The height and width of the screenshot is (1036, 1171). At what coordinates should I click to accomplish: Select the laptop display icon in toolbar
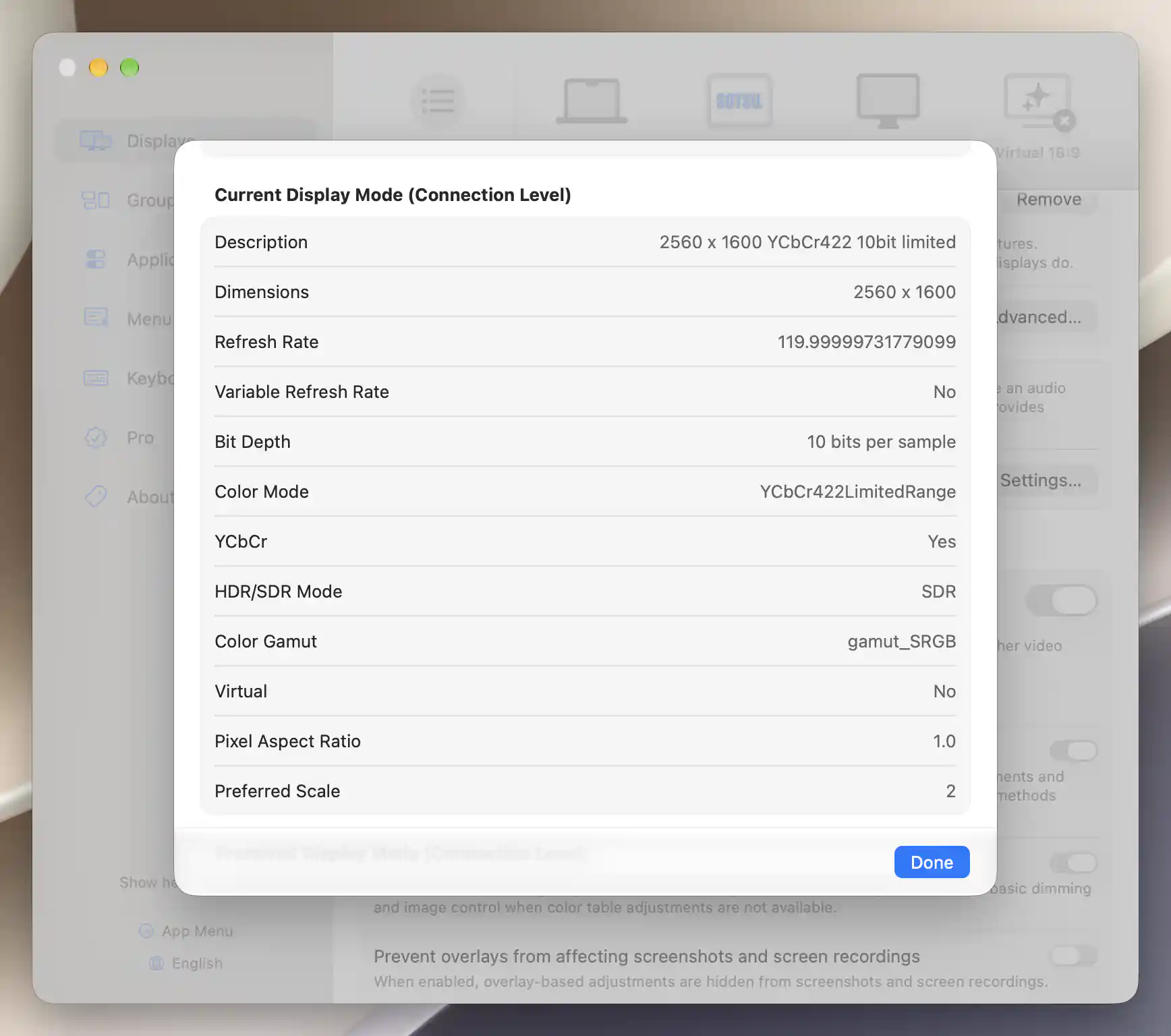pyautogui.click(x=592, y=101)
